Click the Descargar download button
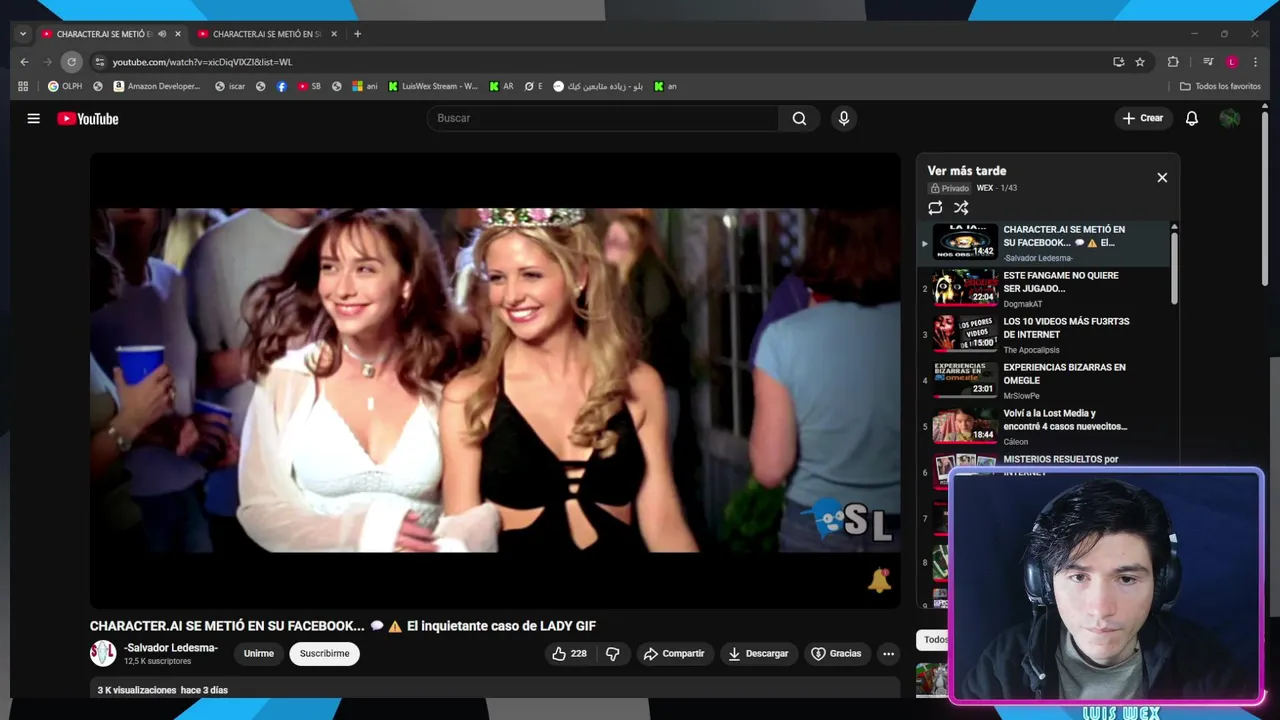Image resolution: width=1280 pixels, height=720 pixels. click(758, 653)
